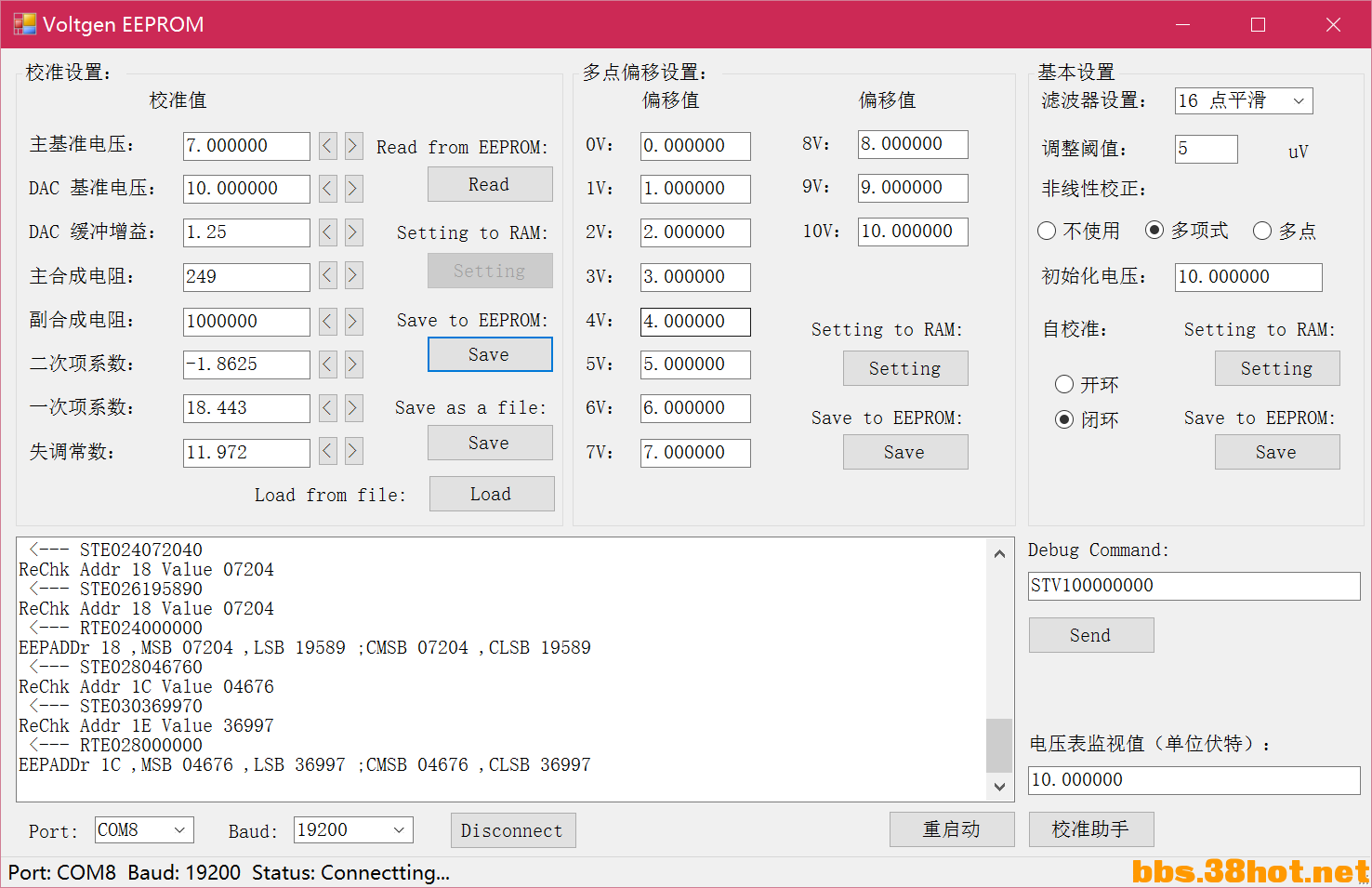The height and width of the screenshot is (888, 1372).
Task: Open the 滤波器设置 dropdown
Action: point(1244,100)
